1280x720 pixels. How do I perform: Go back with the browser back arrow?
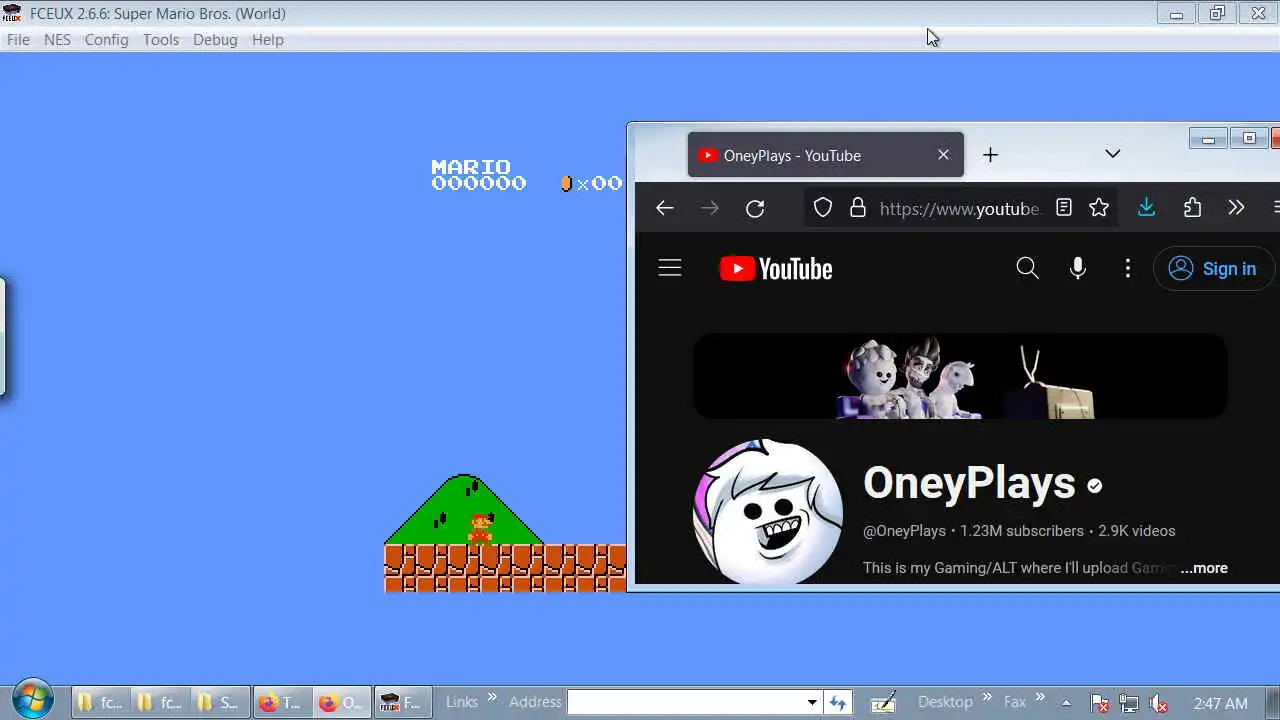[x=665, y=208]
